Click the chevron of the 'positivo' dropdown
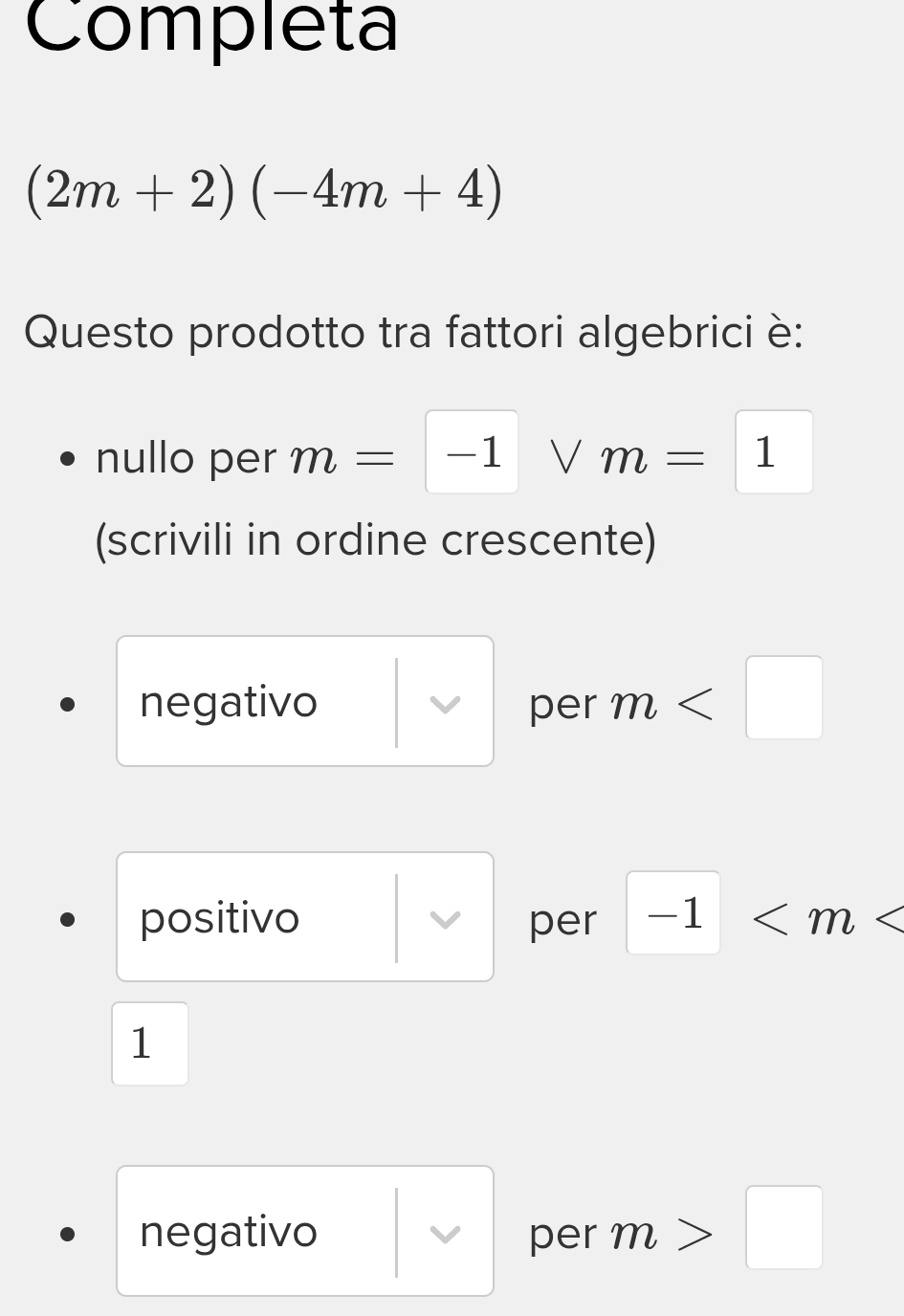Viewport: 904px width, 1316px height. [x=445, y=918]
